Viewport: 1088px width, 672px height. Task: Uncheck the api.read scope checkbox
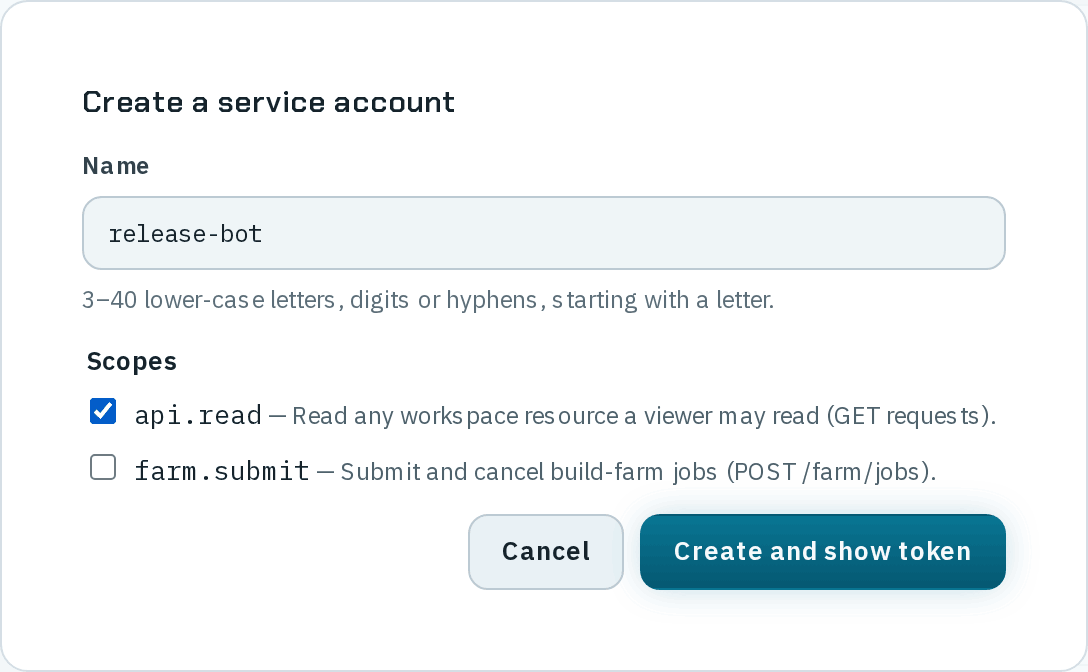(x=103, y=411)
